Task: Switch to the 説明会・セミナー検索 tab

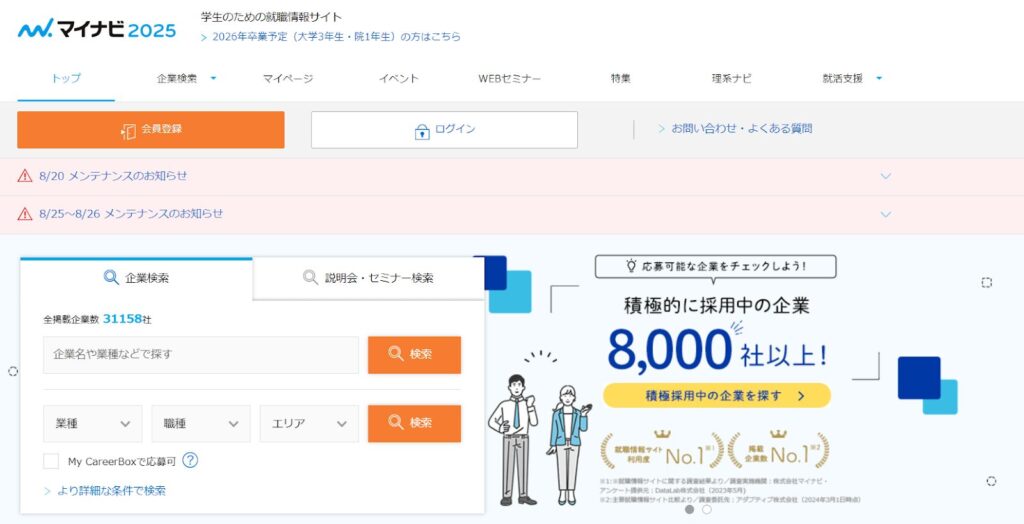Action: [368, 278]
